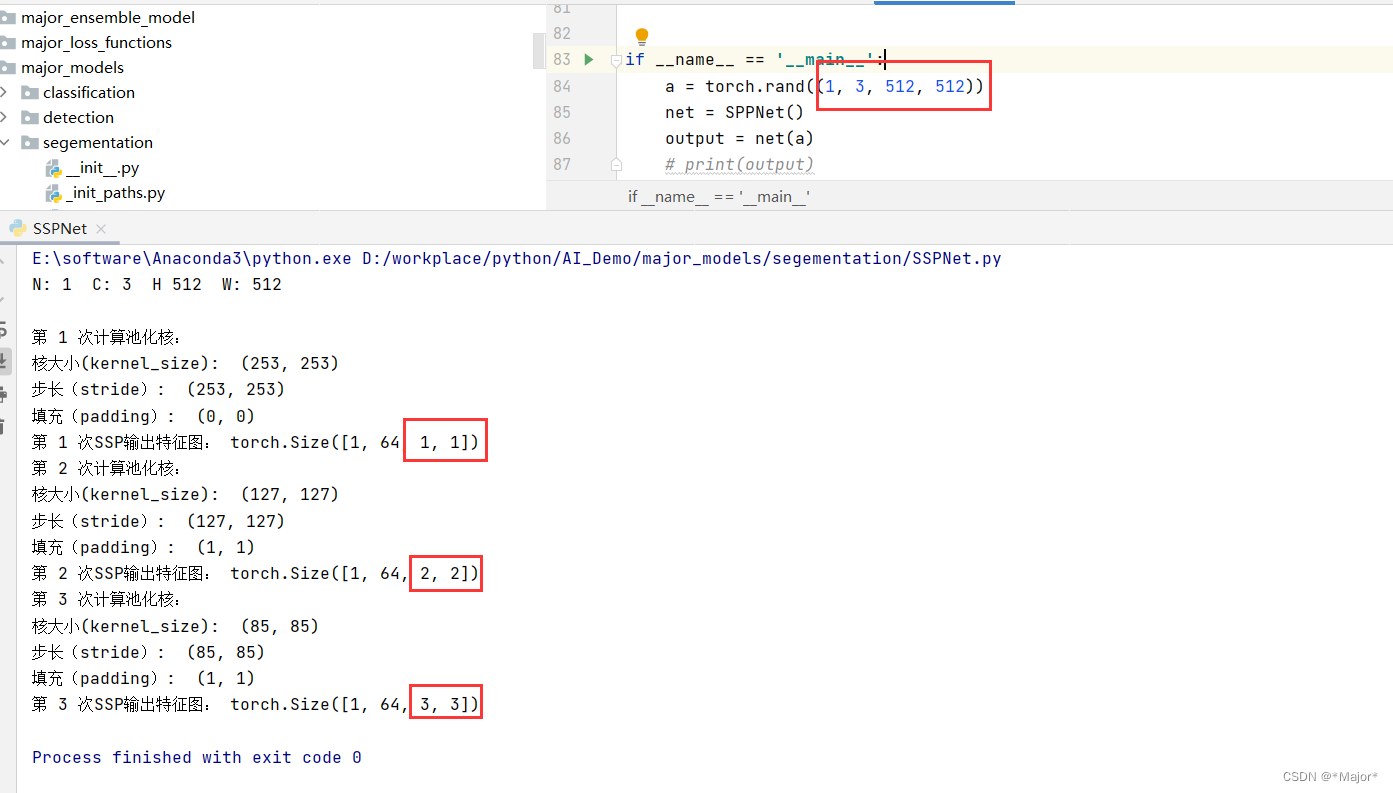The width and height of the screenshot is (1393, 793).
Task: Click the breadcrumb if __name__ == '__main__'
Action: click(x=719, y=197)
